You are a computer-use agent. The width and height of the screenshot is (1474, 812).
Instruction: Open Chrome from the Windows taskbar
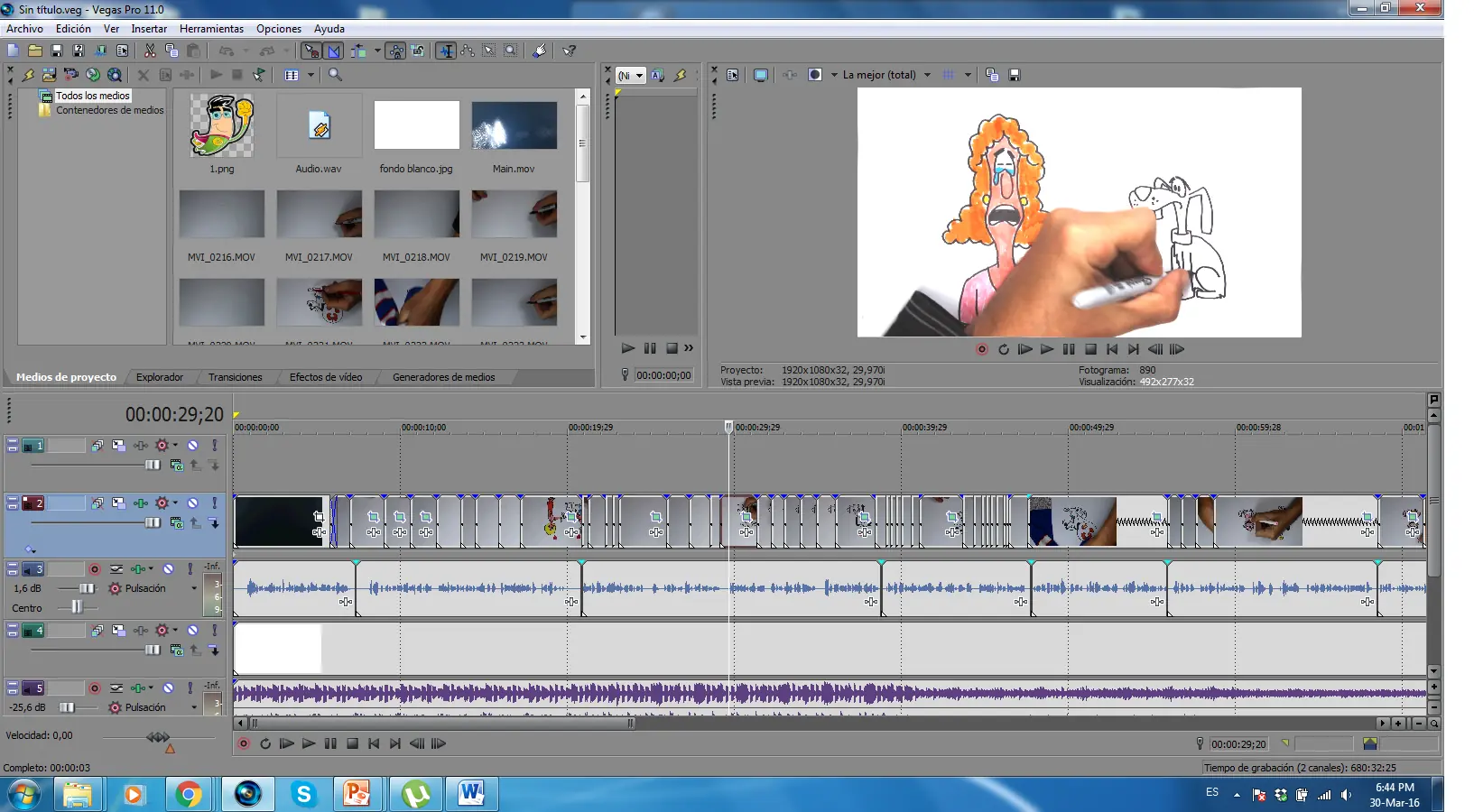[189, 794]
